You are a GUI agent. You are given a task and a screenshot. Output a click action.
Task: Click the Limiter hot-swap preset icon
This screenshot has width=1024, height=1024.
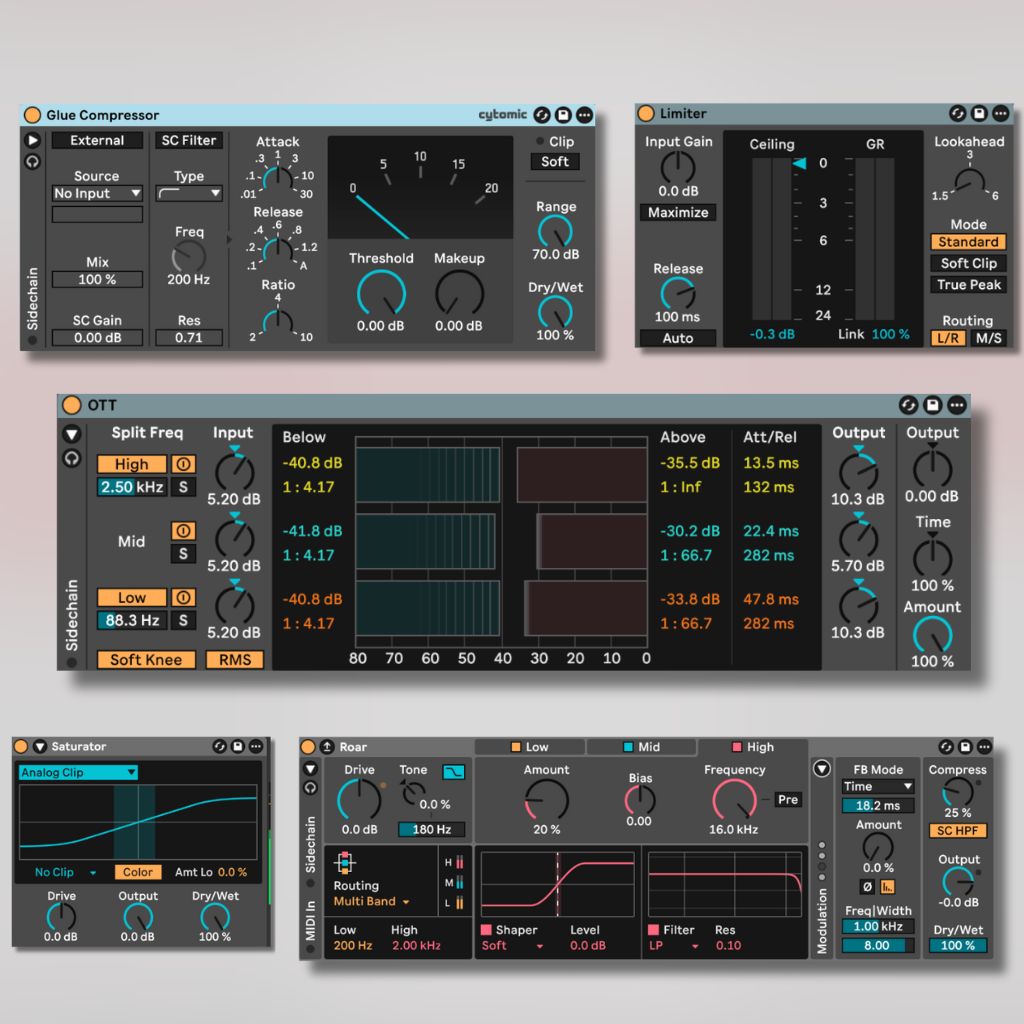(x=957, y=114)
